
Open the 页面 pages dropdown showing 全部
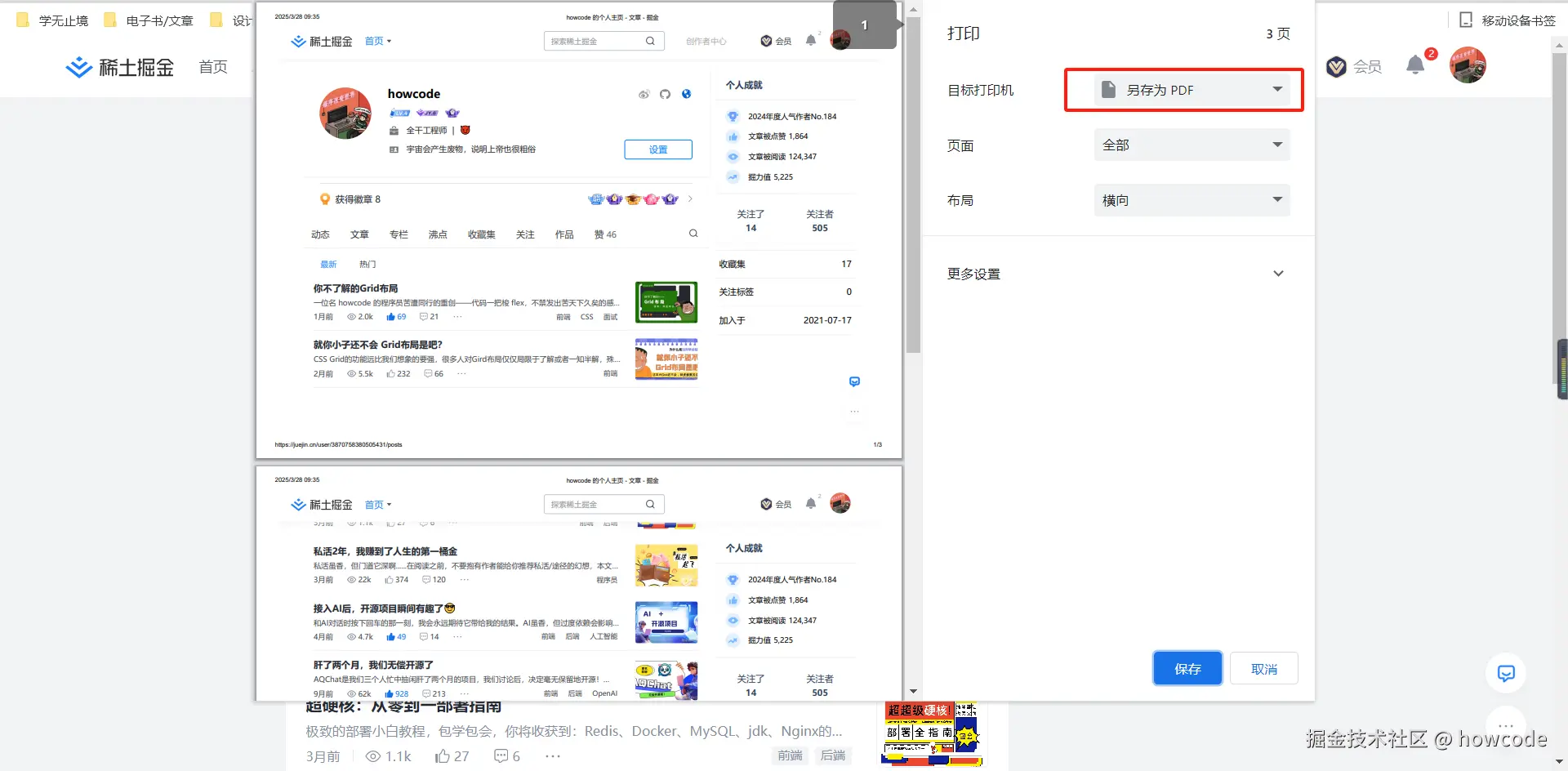pyautogui.click(x=1192, y=145)
